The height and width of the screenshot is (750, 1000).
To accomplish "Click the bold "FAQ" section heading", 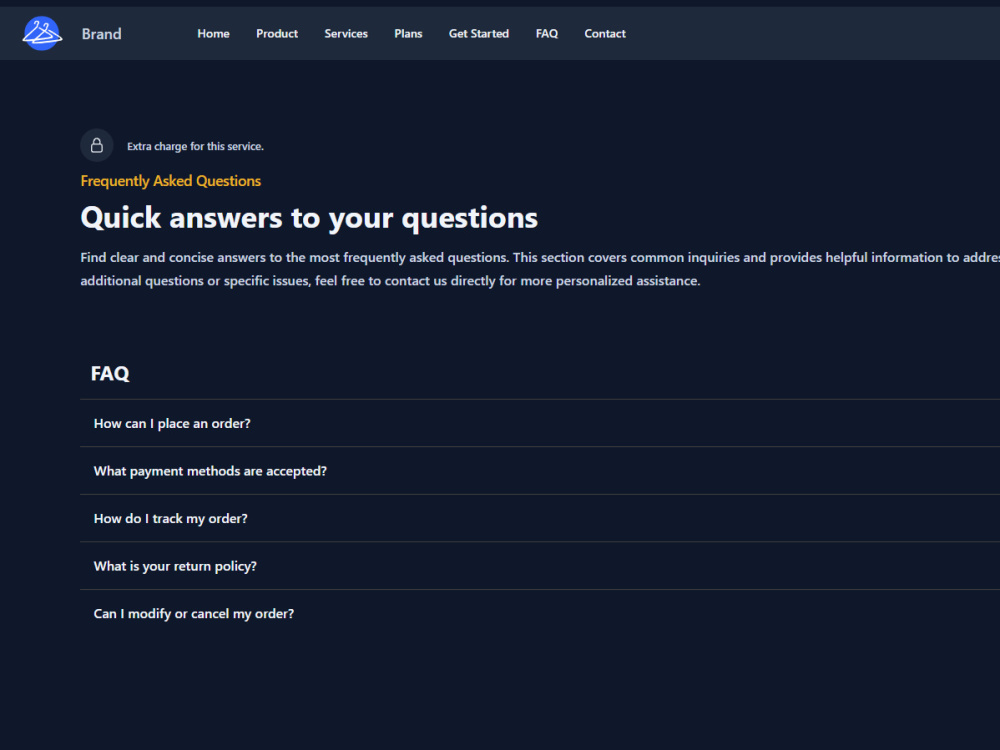I will (x=110, y=374).
